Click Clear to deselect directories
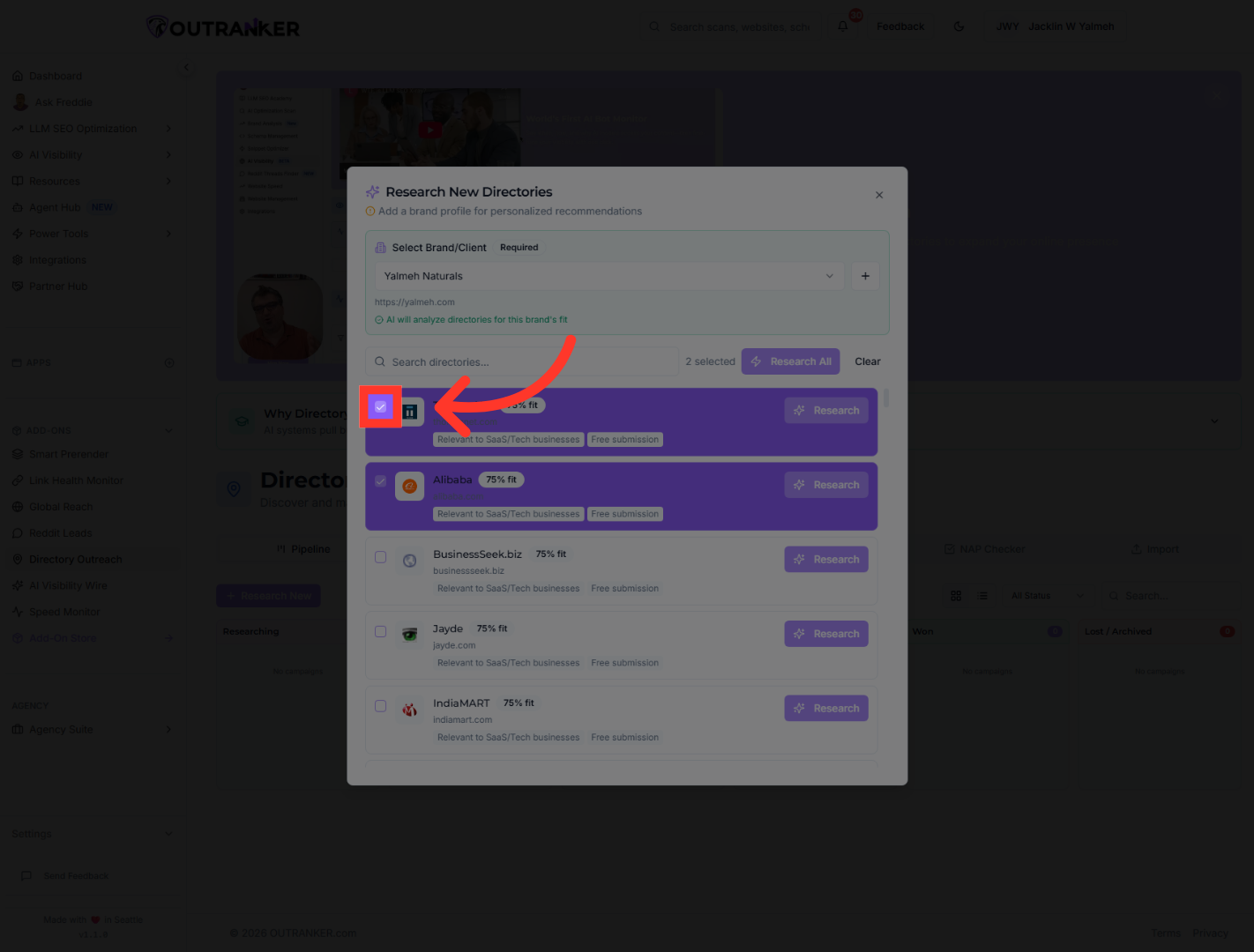Screen dimensions: 1254x952 [868, 361]
